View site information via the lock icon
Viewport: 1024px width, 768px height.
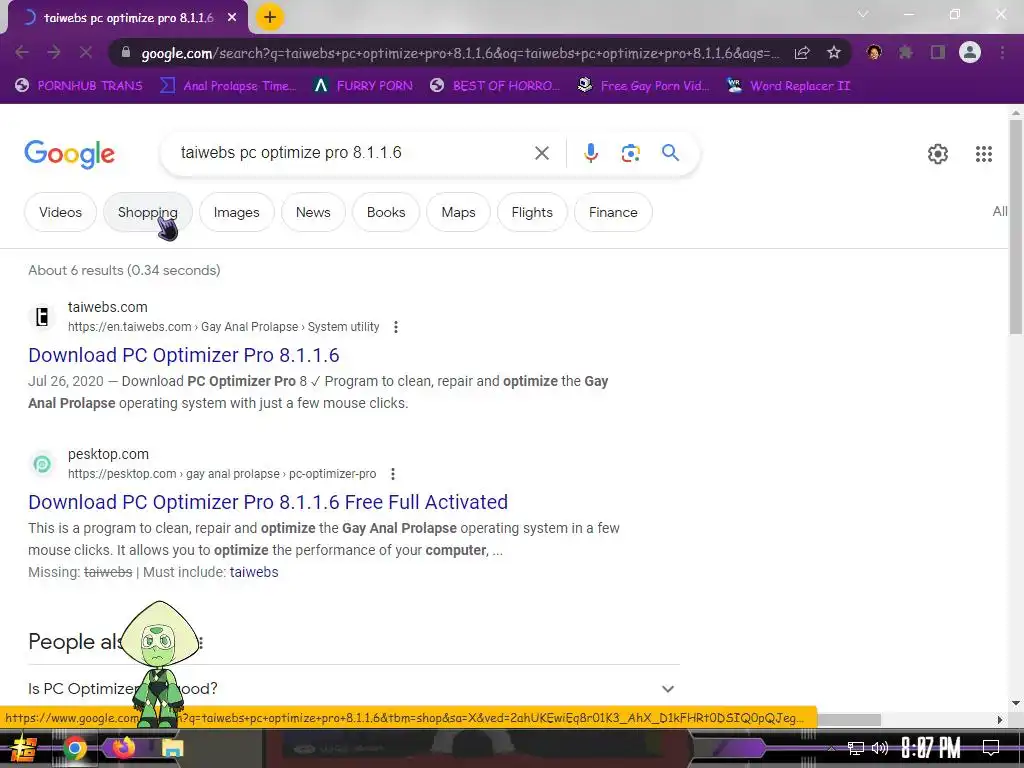(x=126, y=53)
